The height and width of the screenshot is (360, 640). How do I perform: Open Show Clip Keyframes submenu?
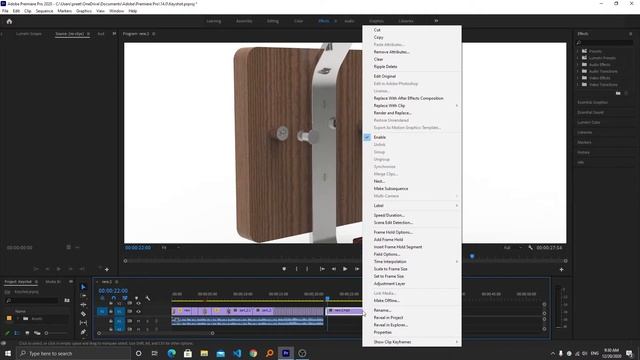tap(412, 342)
